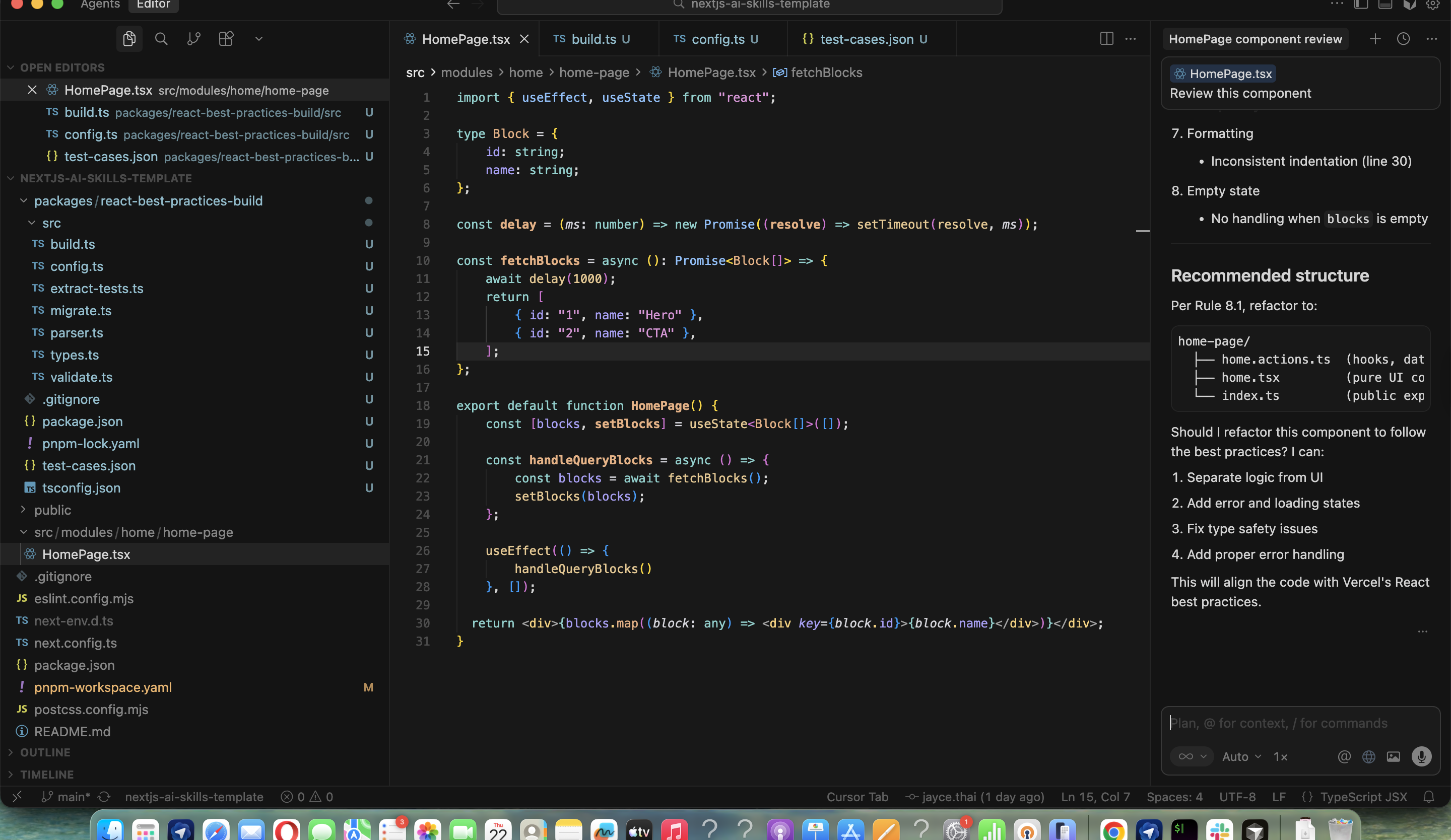Viewport: 1451px width, 840px height.
Task: Open the main* branch switcher
Action: [66, 797]
